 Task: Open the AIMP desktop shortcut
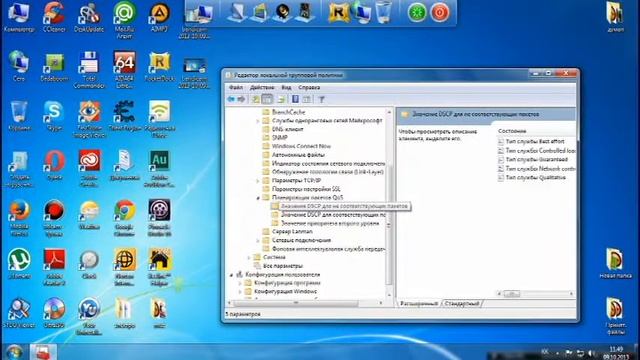(159, 17)
